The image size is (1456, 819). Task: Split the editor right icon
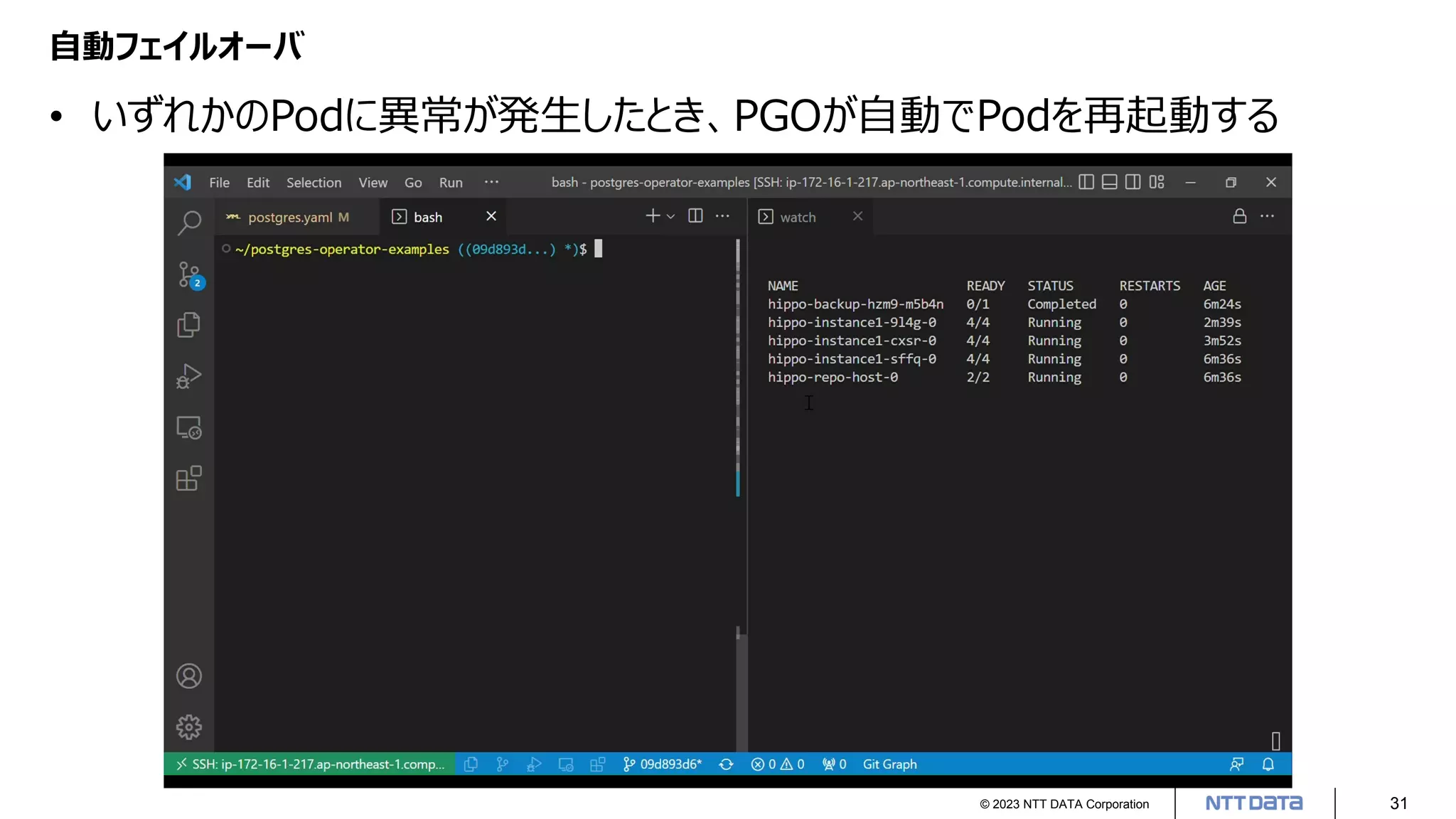pos(695,216)
